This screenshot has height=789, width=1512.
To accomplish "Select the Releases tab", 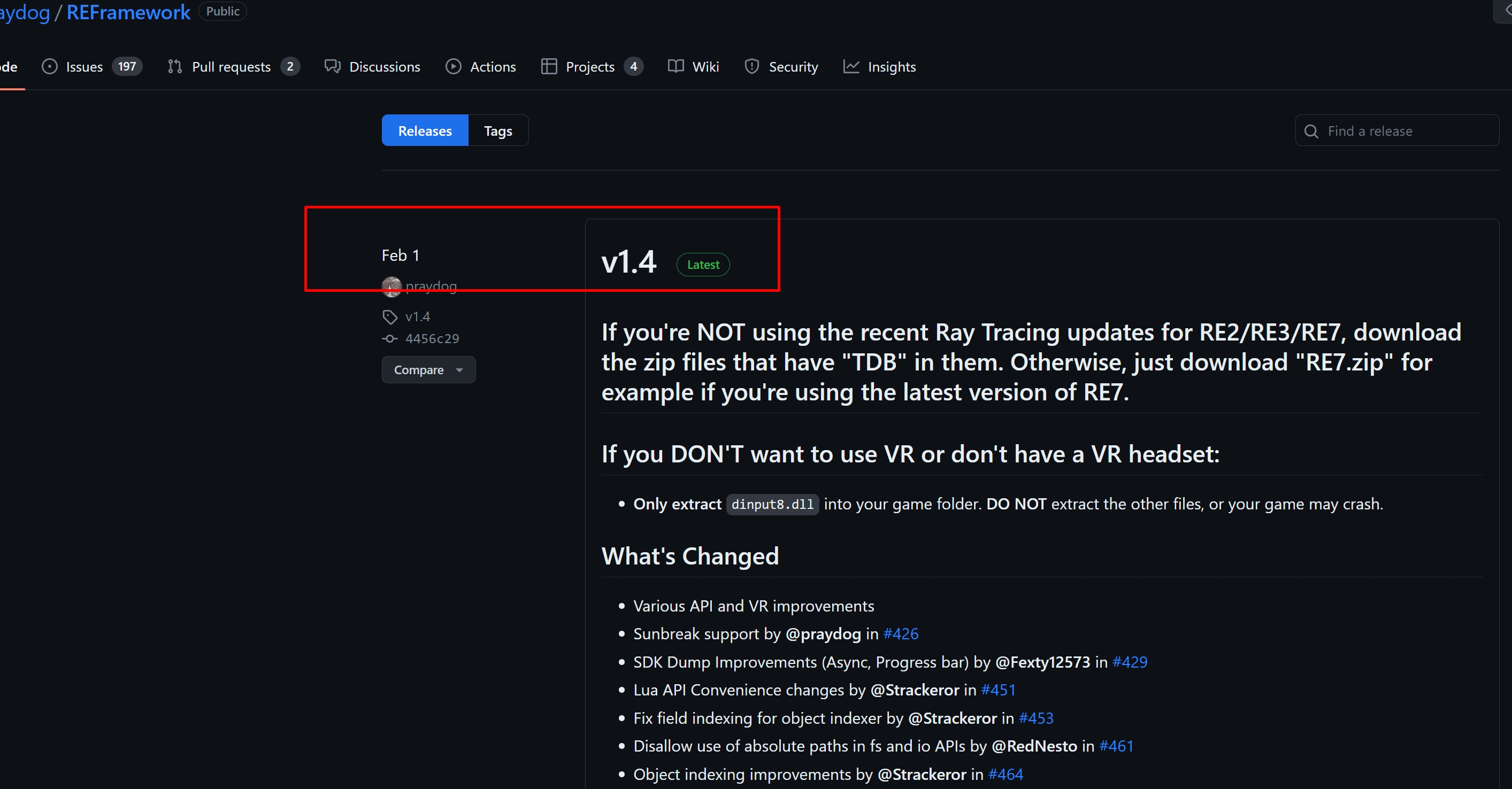I will coord(425,131).
